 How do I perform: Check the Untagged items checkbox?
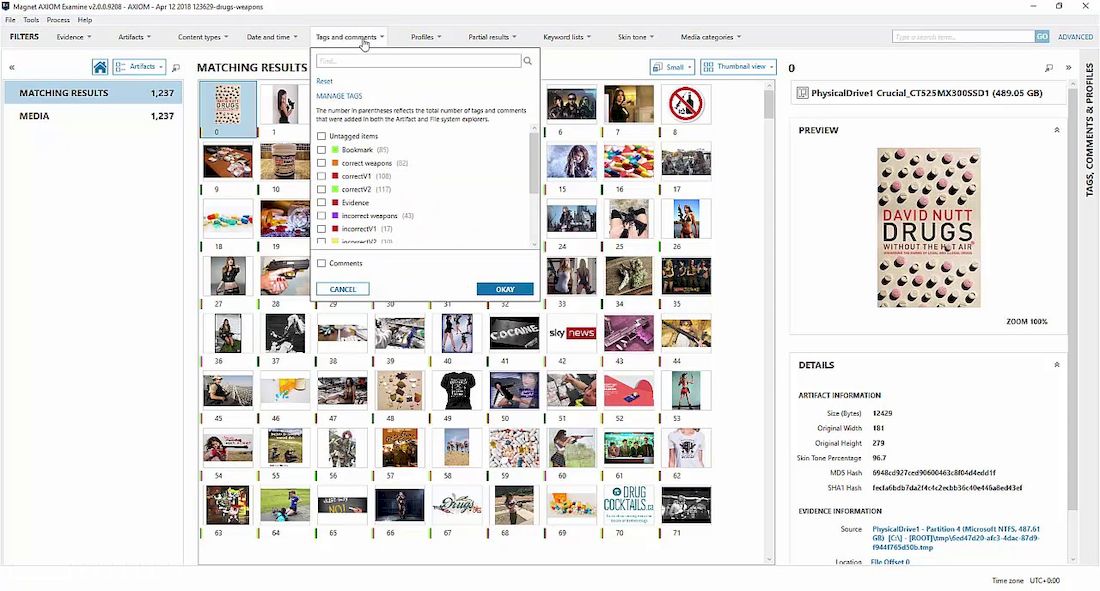tap(321, 136)
